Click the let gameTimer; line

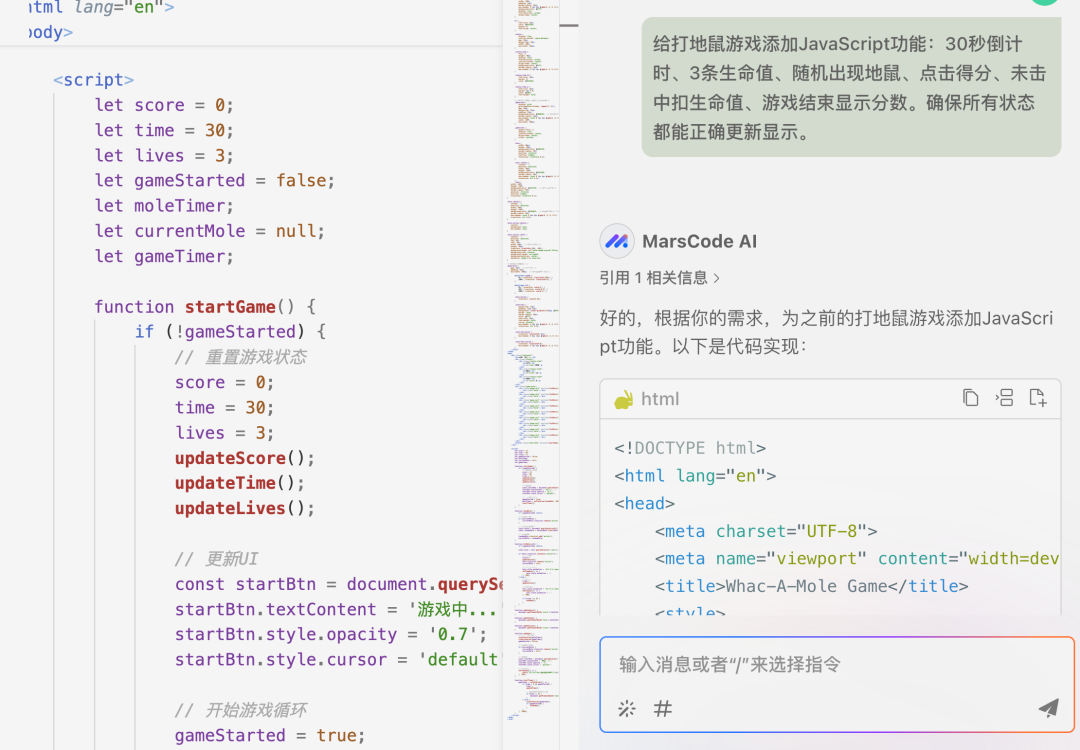click(164, 256)
